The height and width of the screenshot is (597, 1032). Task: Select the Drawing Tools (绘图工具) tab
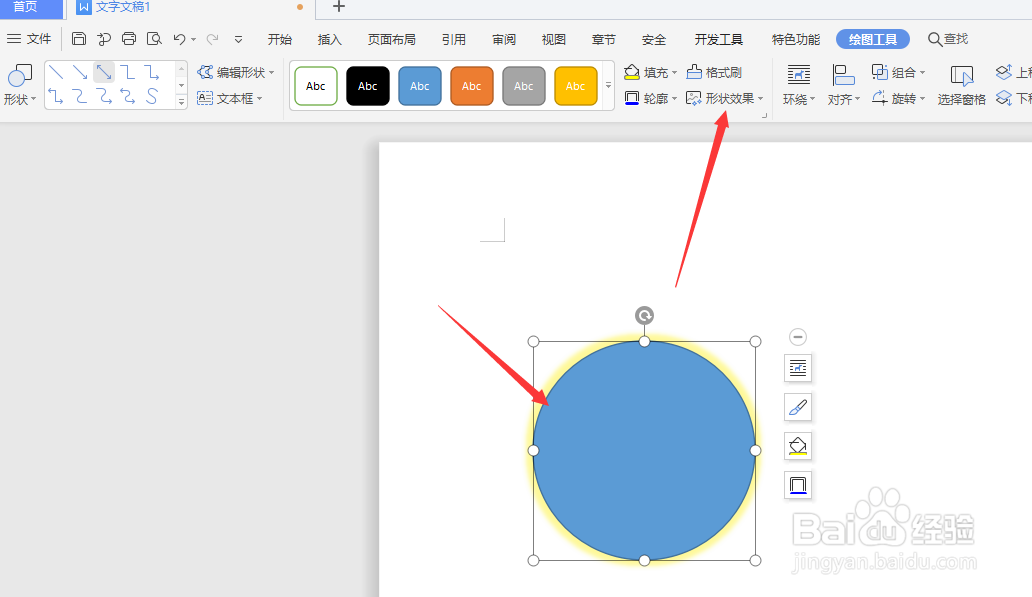coord(873,39)
